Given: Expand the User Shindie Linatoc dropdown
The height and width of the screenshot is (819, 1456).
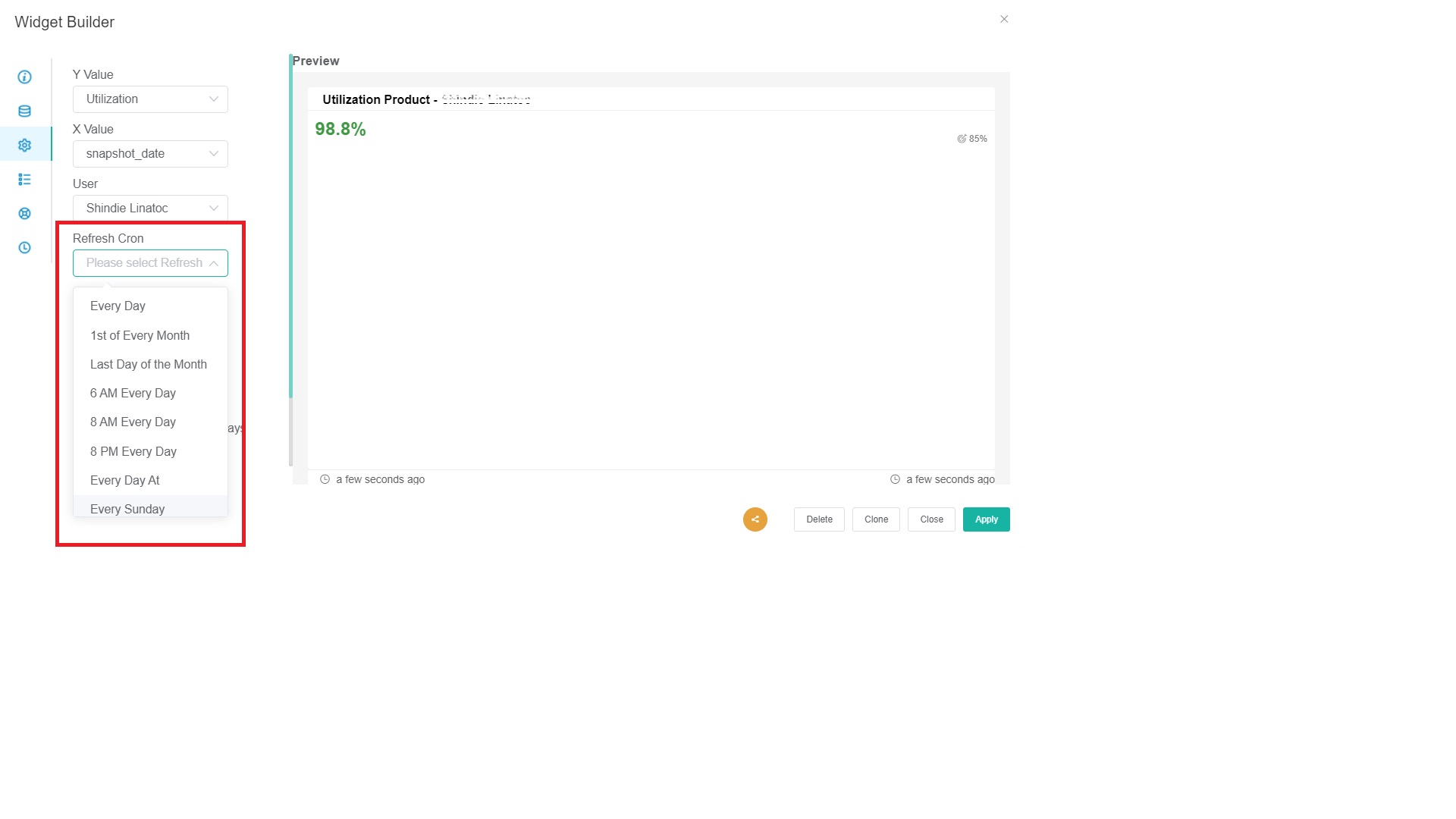Looking at the screenshot, I should tap(150, 208).
